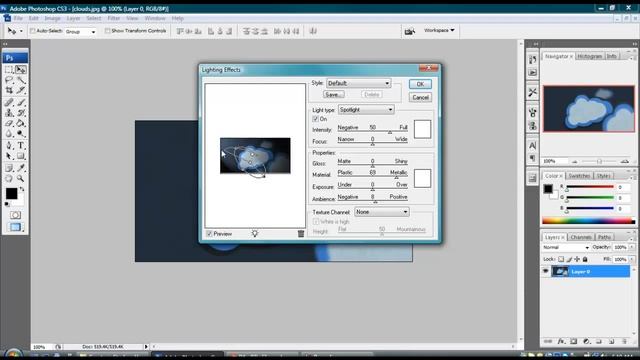Open the Auto-Select Group dropdown
The height and width of the screenshot is (360, 640).
80,31
